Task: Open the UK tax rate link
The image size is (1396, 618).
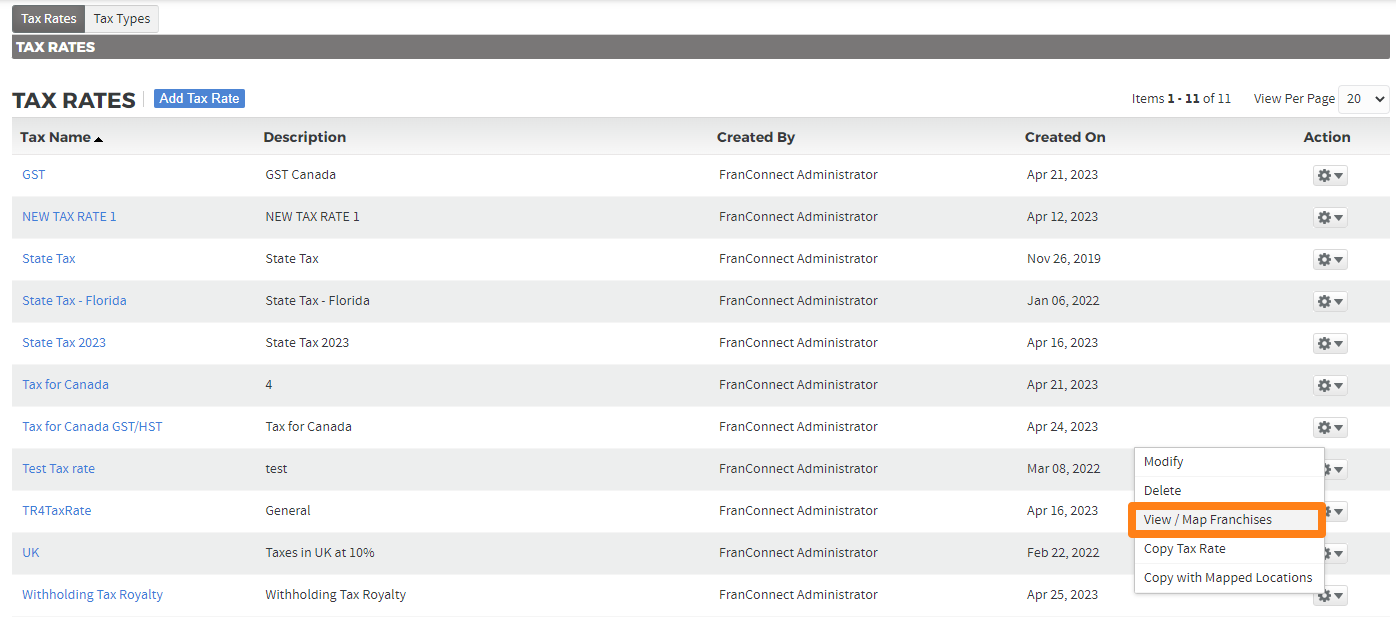Action: 31,553
